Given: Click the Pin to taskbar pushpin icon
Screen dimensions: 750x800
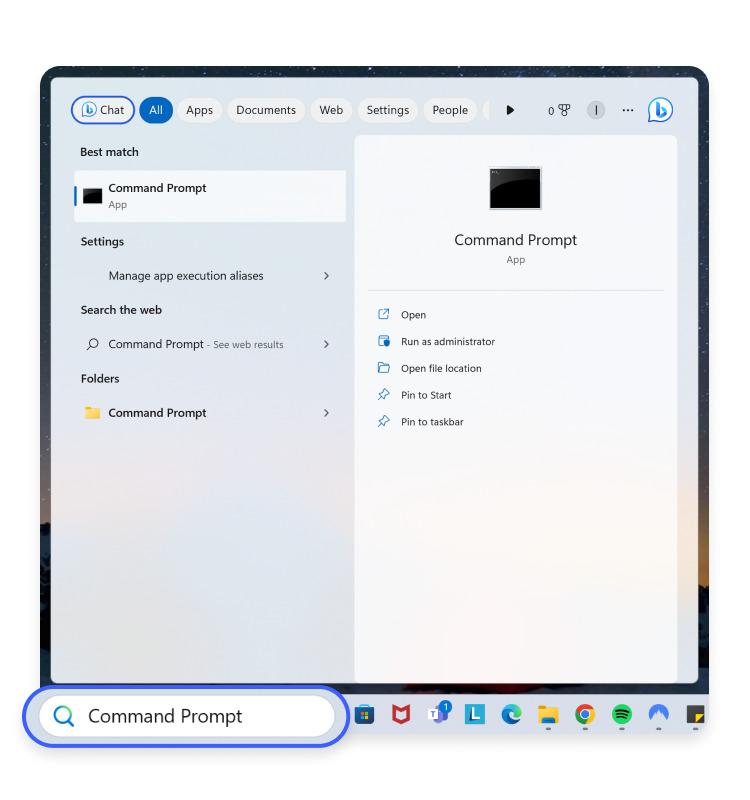Looking at the screenshot, I should coord(384,421).
